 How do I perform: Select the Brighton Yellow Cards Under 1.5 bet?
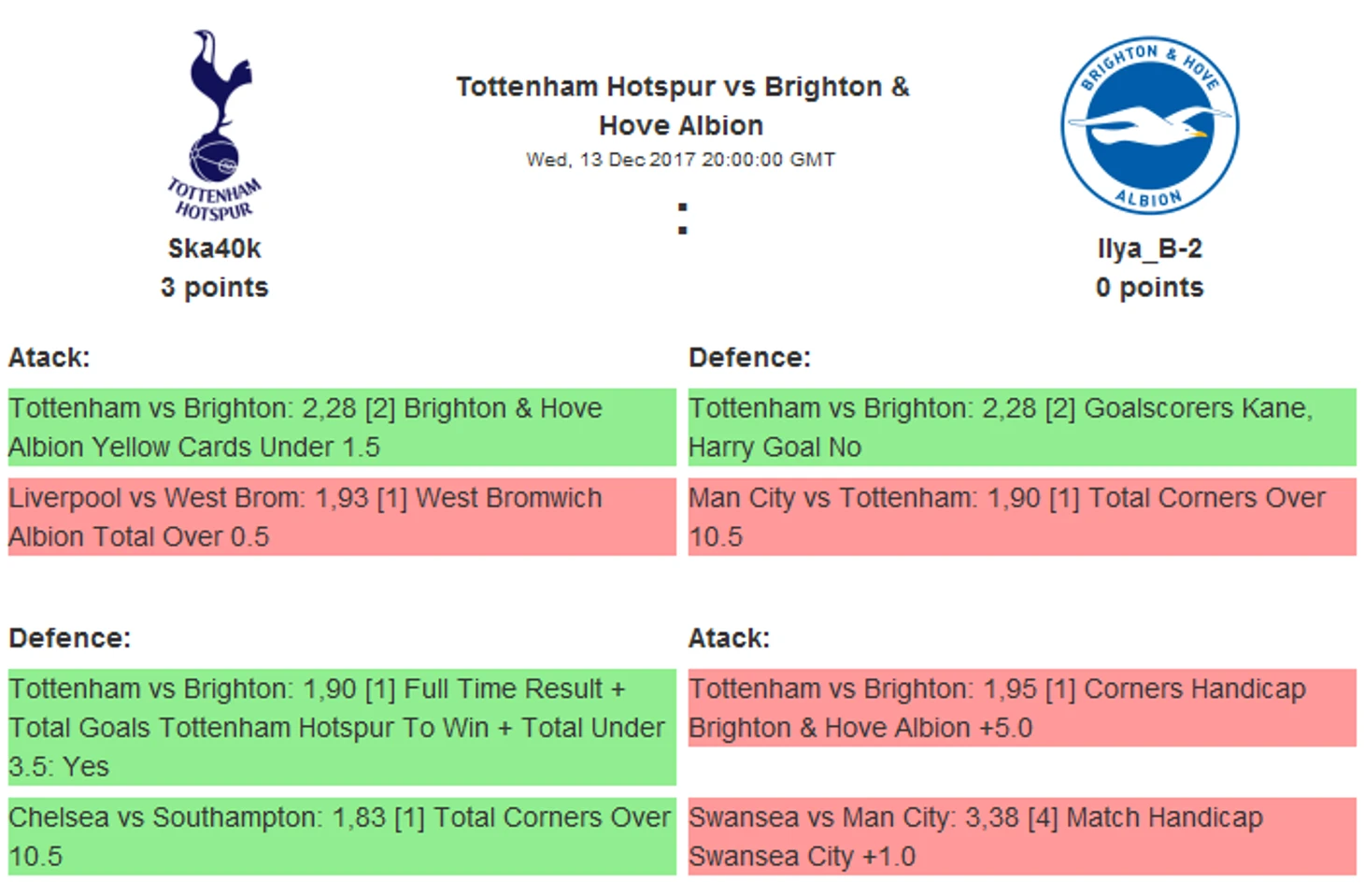(342, 427)
